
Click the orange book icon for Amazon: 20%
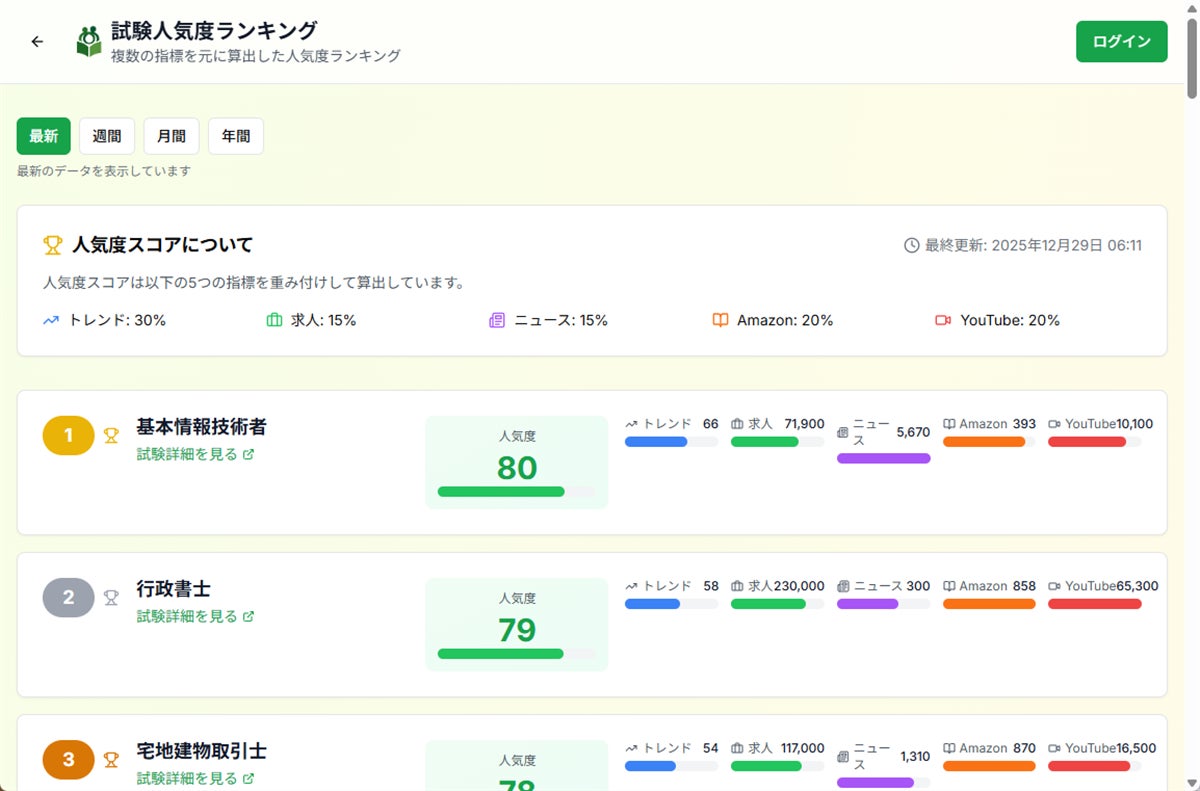pos(720,321)
